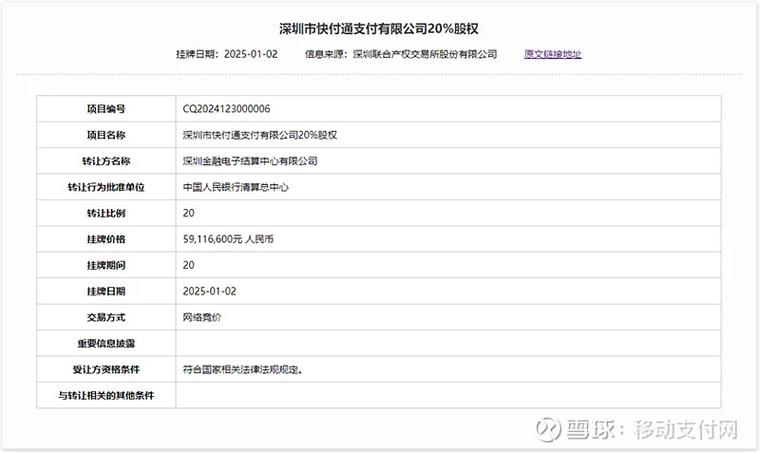Select price 59,116,600元 人民币
Image resolution: width=760 pixels, height=453 pixels.
pyautogui.click(x=228, y=239)
